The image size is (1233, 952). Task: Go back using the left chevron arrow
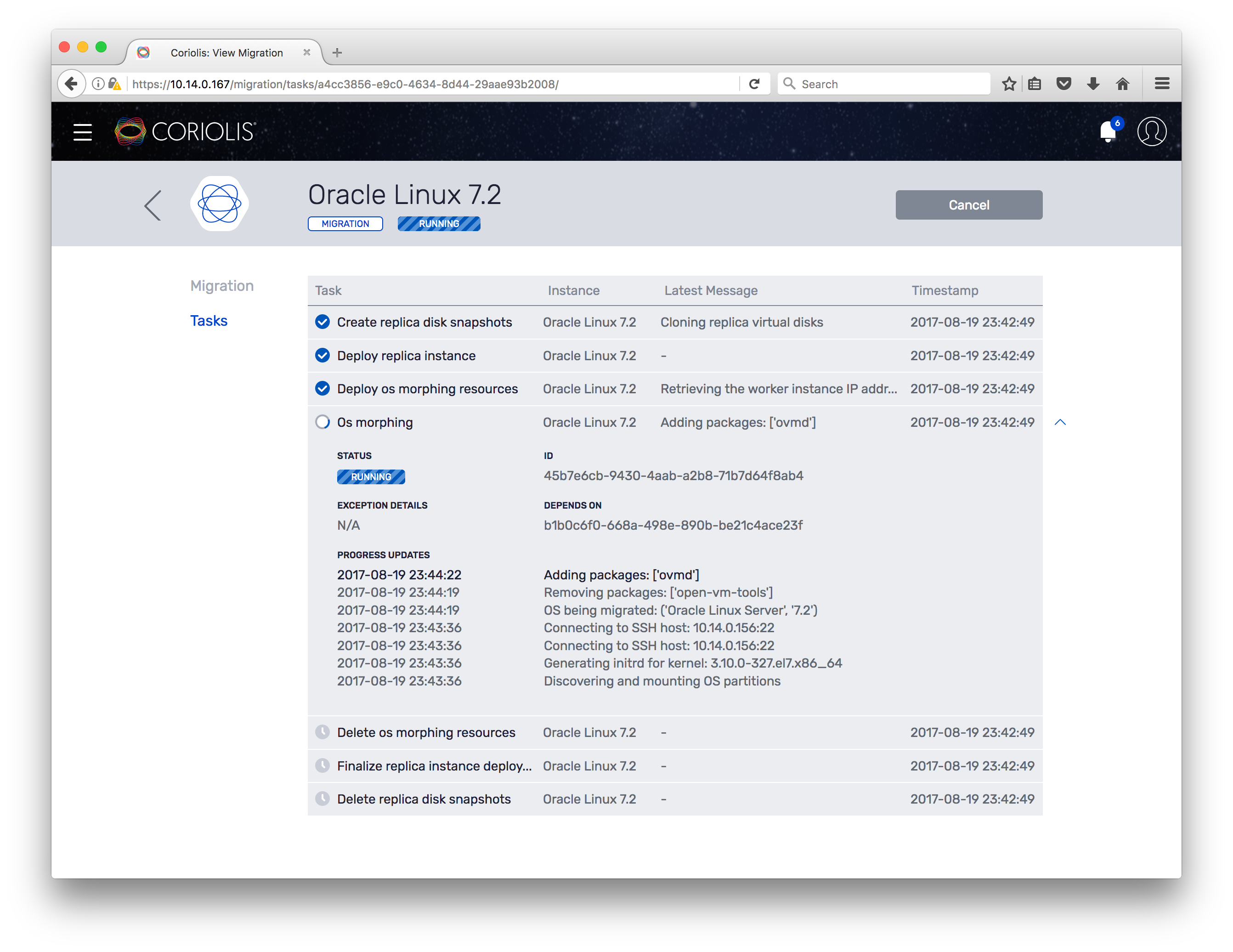point(153,205)
